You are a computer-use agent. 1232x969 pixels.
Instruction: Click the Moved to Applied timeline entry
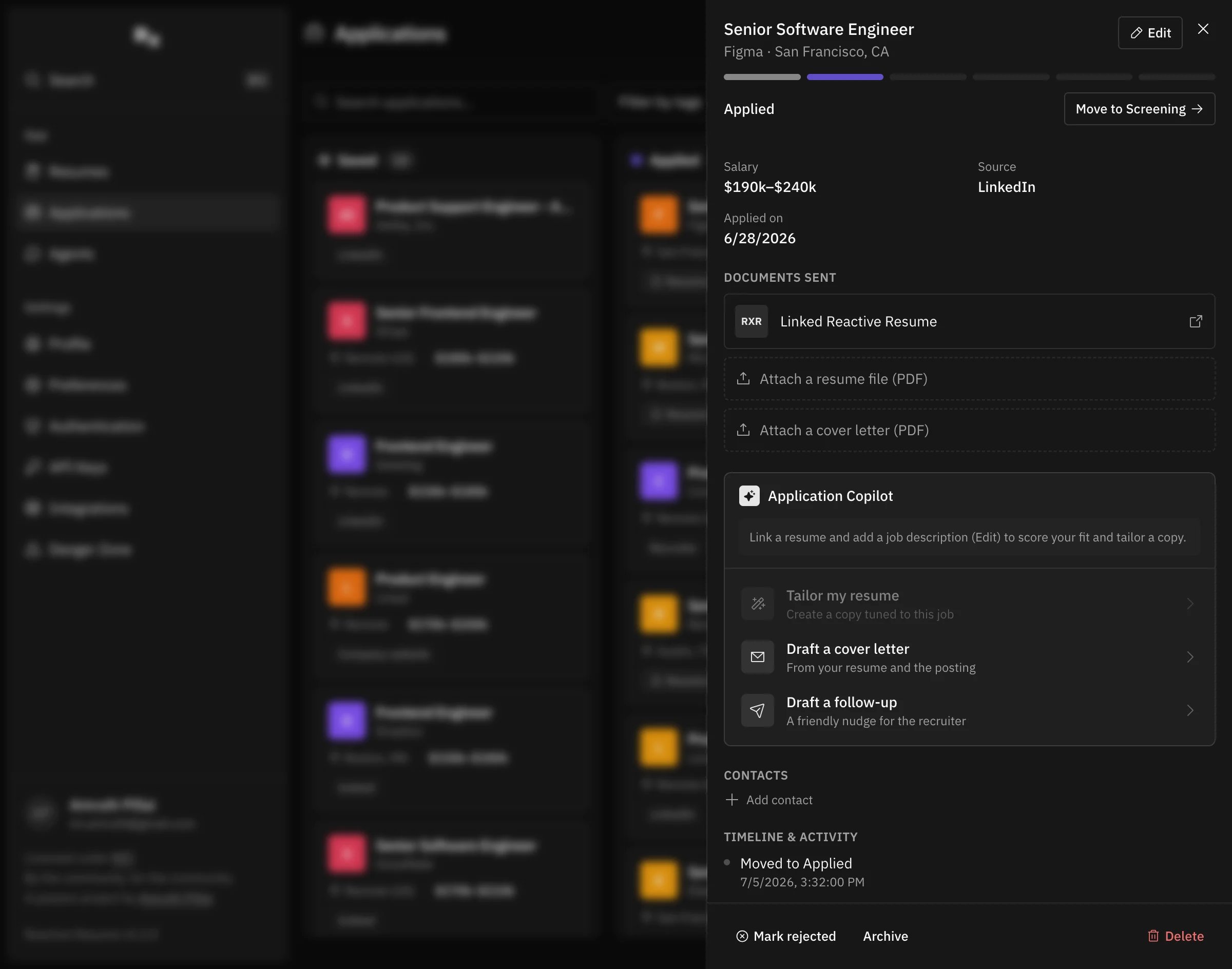(x=796, y=863)
